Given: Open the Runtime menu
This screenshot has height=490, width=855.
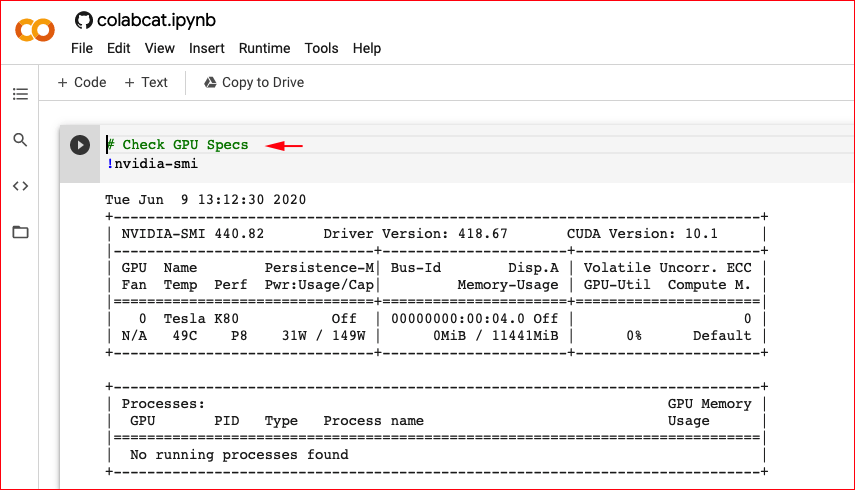Looking at the screenshot, I should click(x=264, y=49).
